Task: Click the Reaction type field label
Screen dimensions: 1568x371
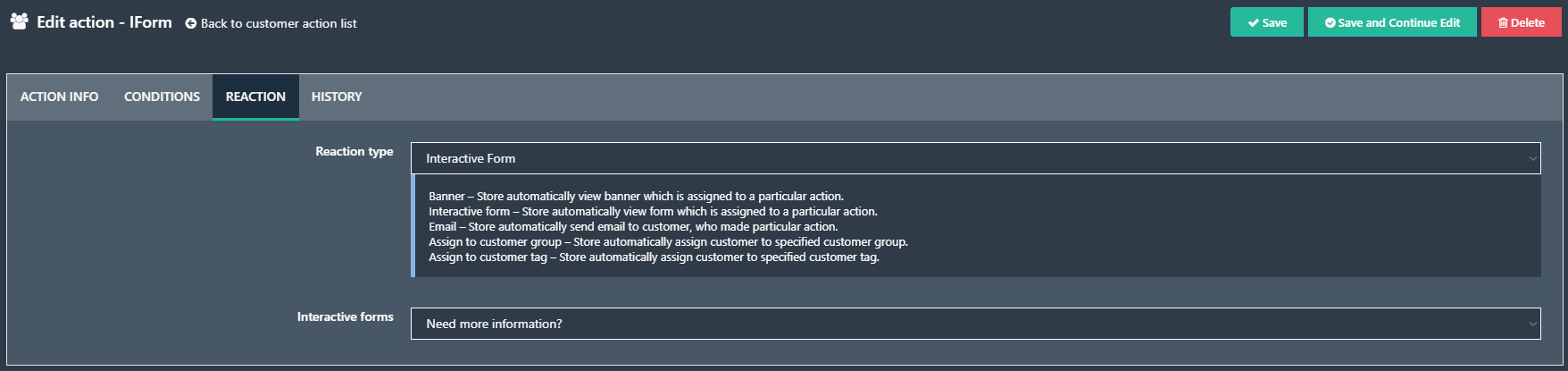Action: [x=354, y=152]
